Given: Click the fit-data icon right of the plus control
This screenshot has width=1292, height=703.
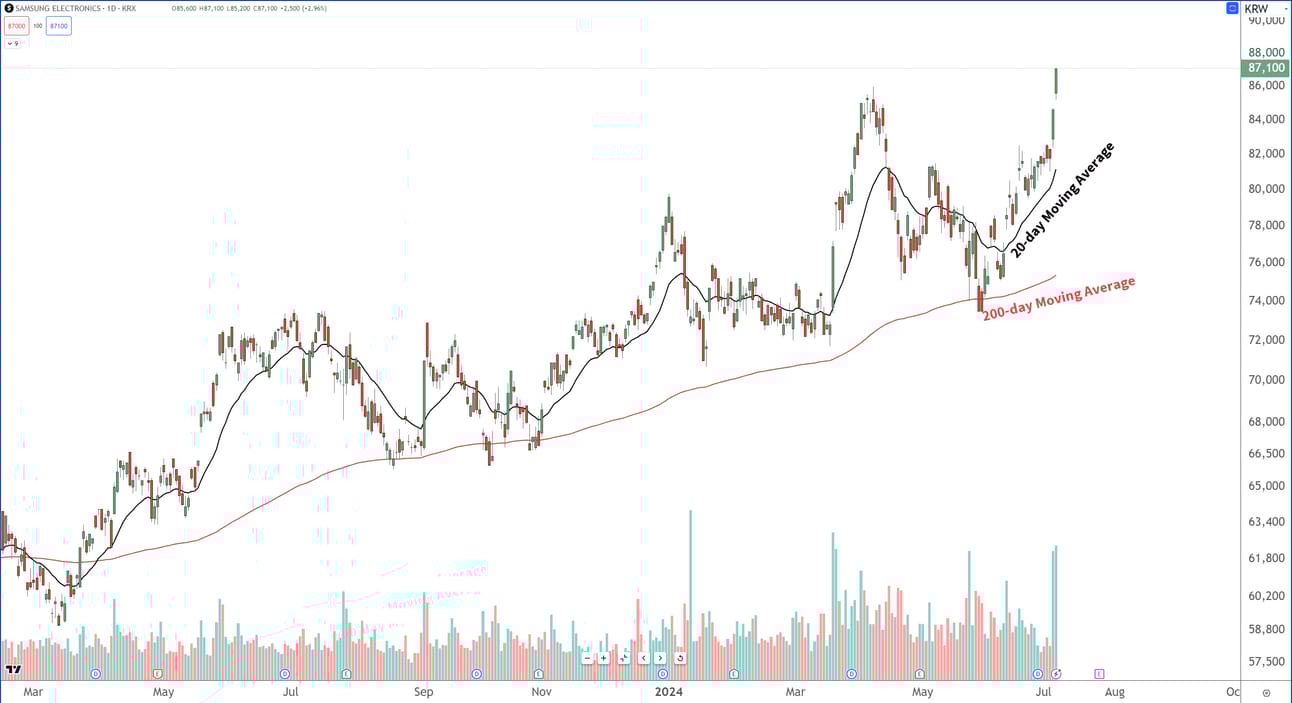Looking at the screenshot, I should 624,658.
